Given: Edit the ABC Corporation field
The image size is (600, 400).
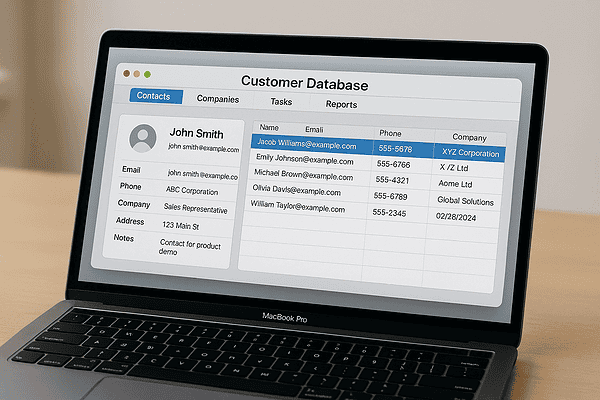Looking at the screenshot, I should pos(192,191).
